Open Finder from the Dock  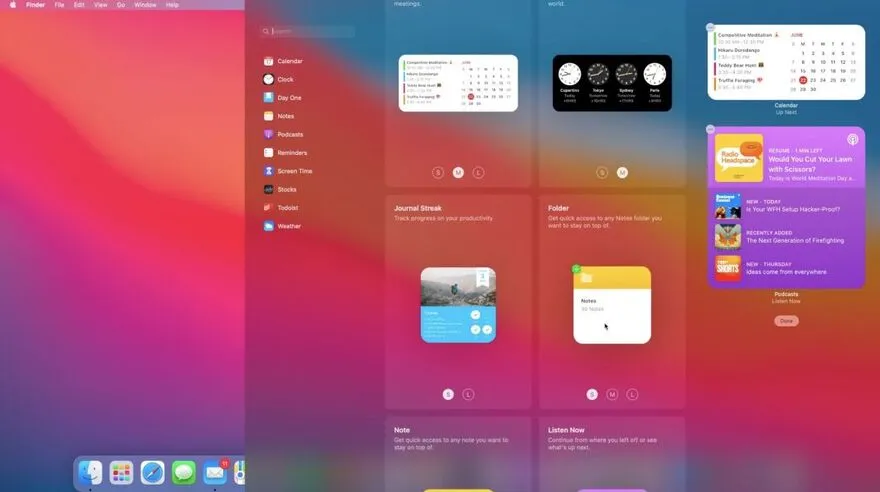90,472
